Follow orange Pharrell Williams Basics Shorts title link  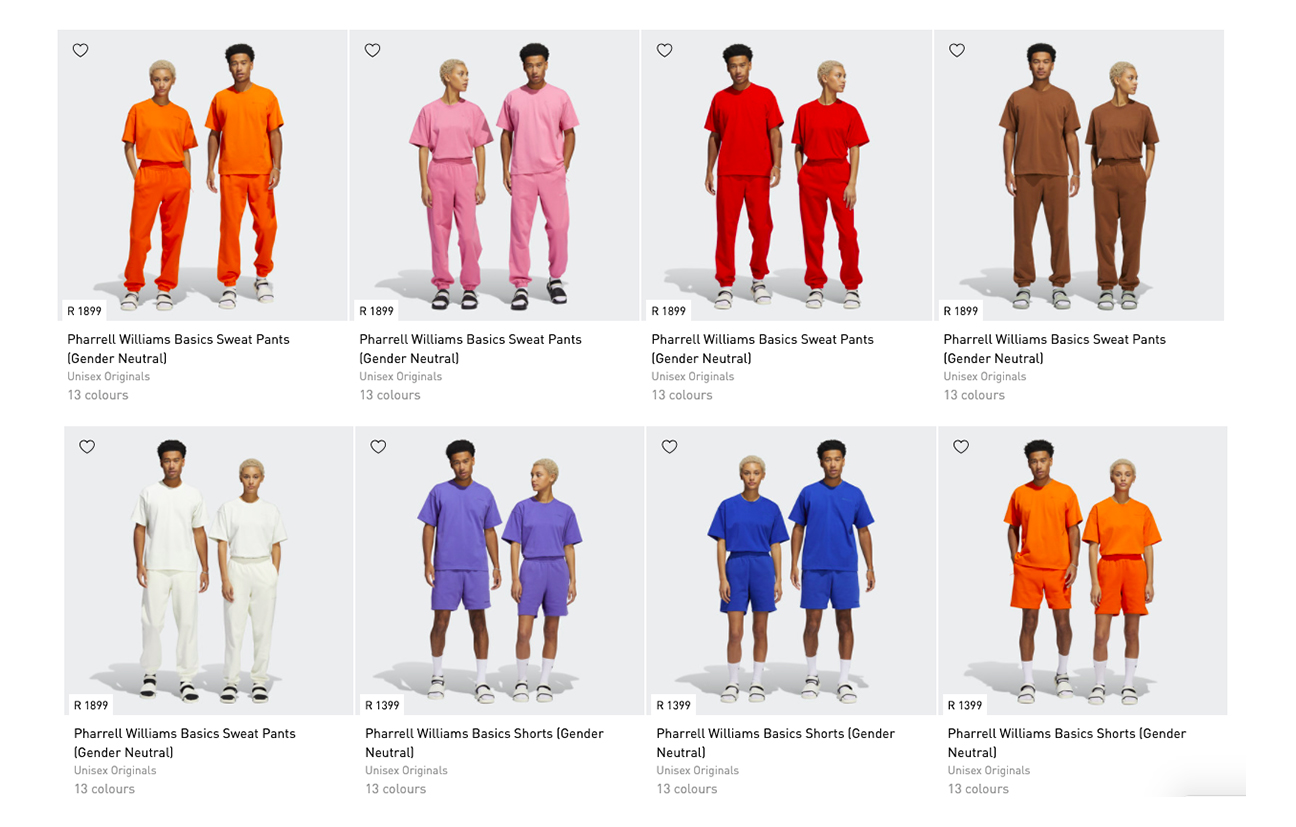click(1067, 742)
